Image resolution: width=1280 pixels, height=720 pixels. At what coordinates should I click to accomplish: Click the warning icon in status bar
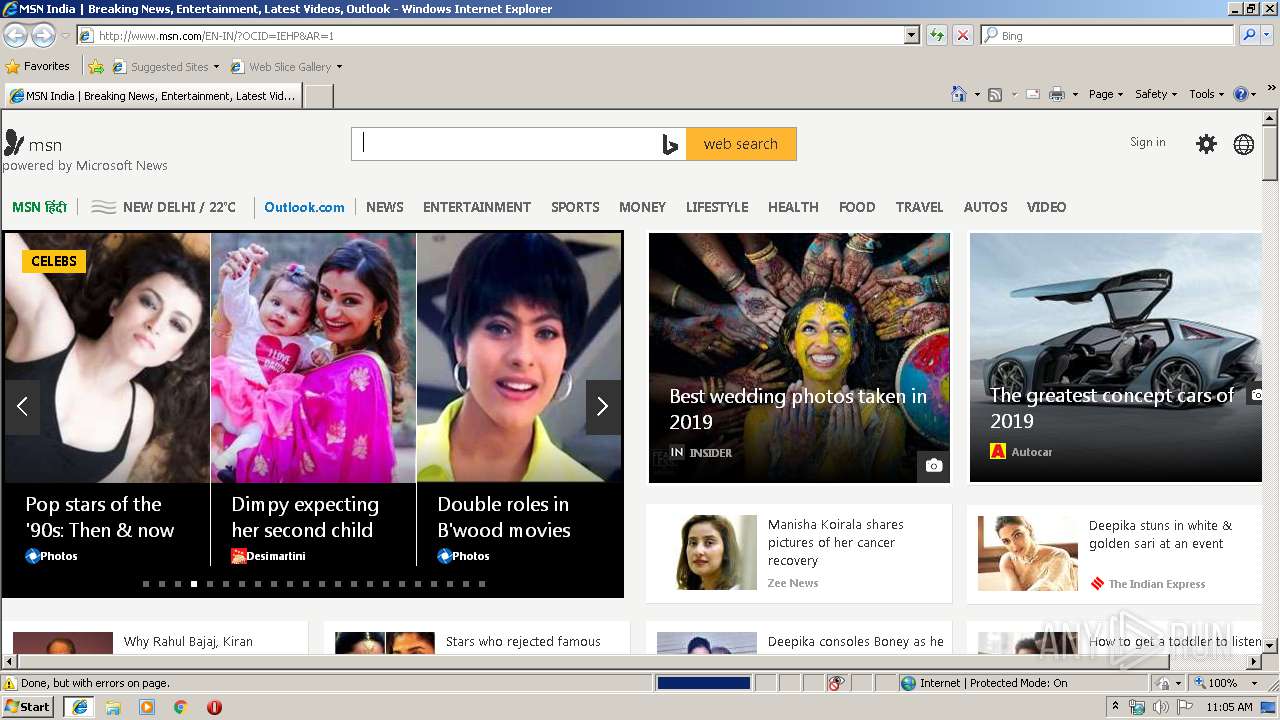[10, 683]
